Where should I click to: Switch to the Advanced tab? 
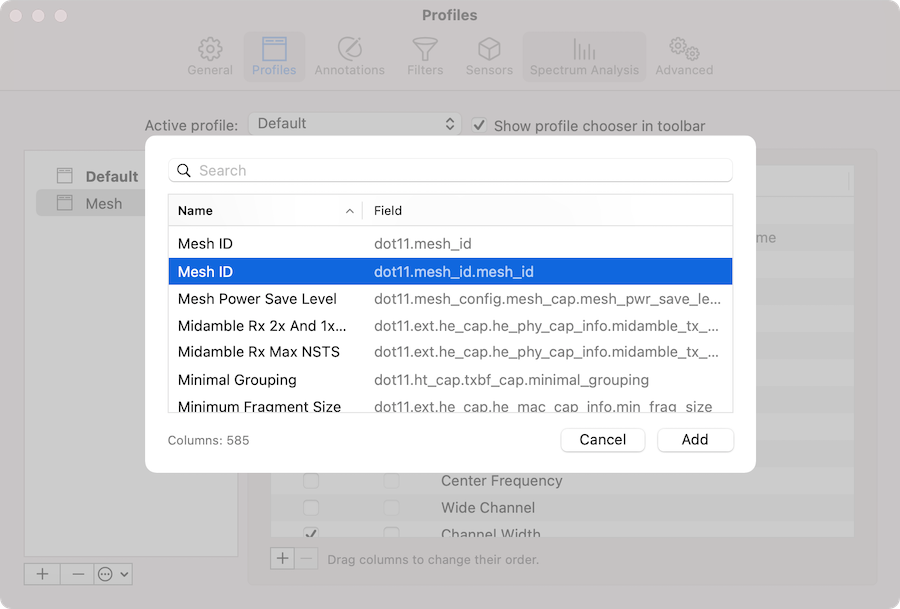683,55
